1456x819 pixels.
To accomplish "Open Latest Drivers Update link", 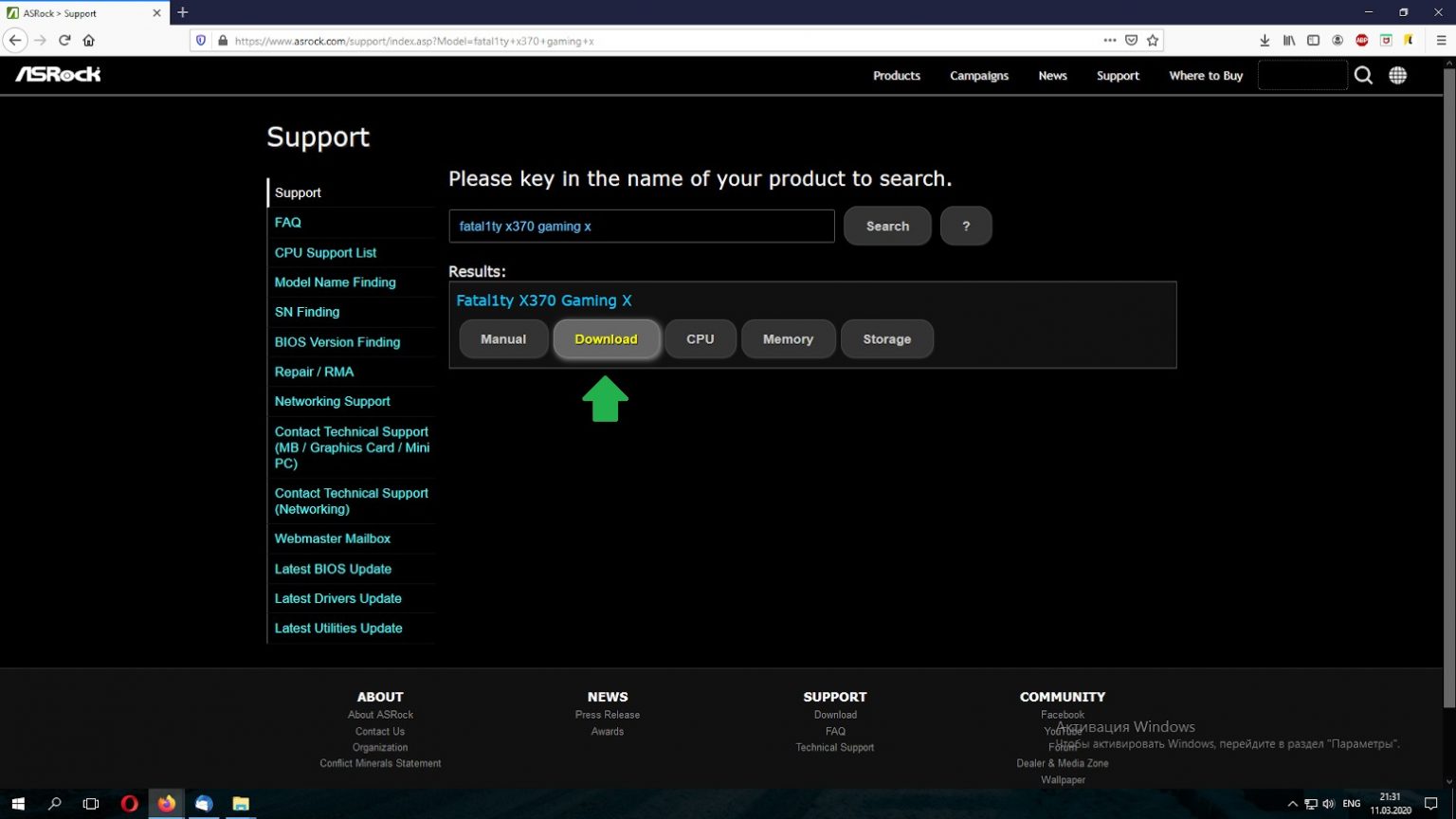I will point(338,599).
